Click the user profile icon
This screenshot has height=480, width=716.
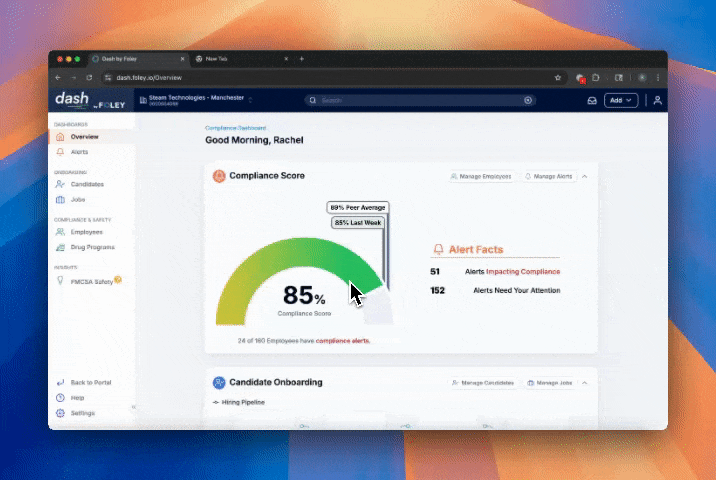click(657, 100)
